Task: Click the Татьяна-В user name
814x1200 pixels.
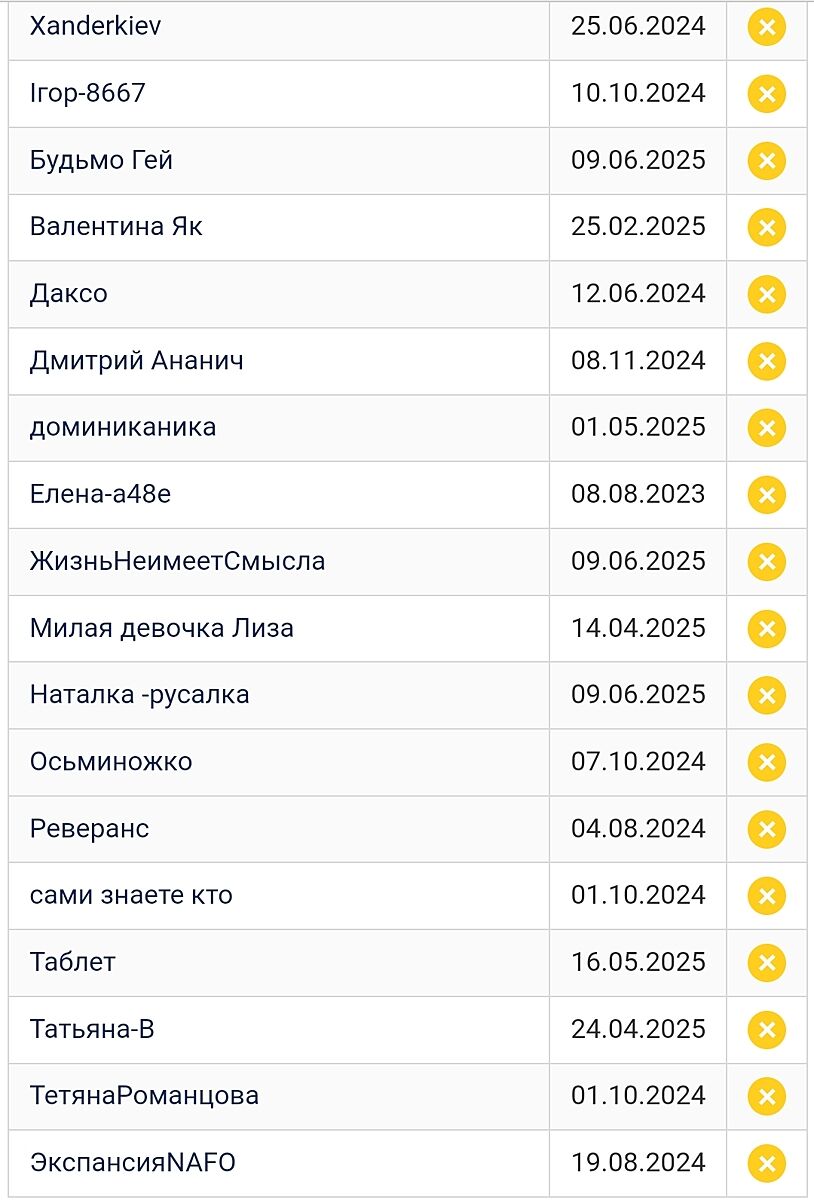Action: point(92,1029)
